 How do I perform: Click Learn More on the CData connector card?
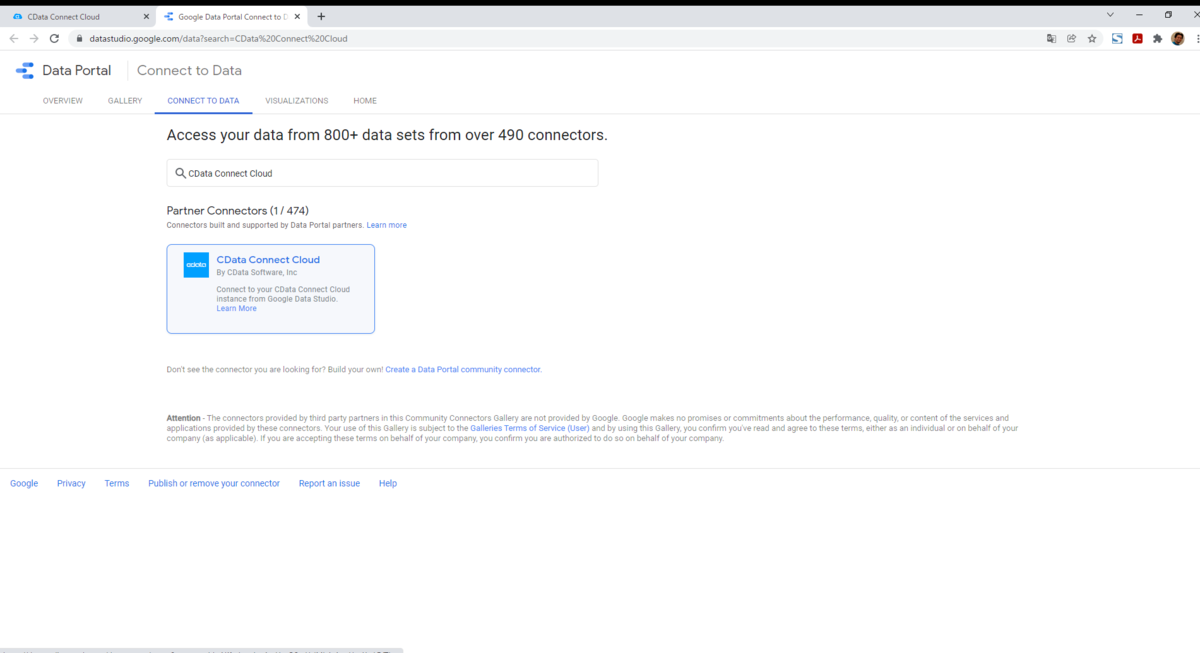coord(236,308)
